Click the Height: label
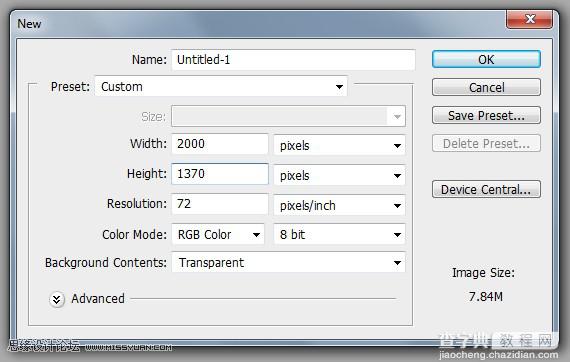Screen dimensions: 570x362 click(147, 174)
